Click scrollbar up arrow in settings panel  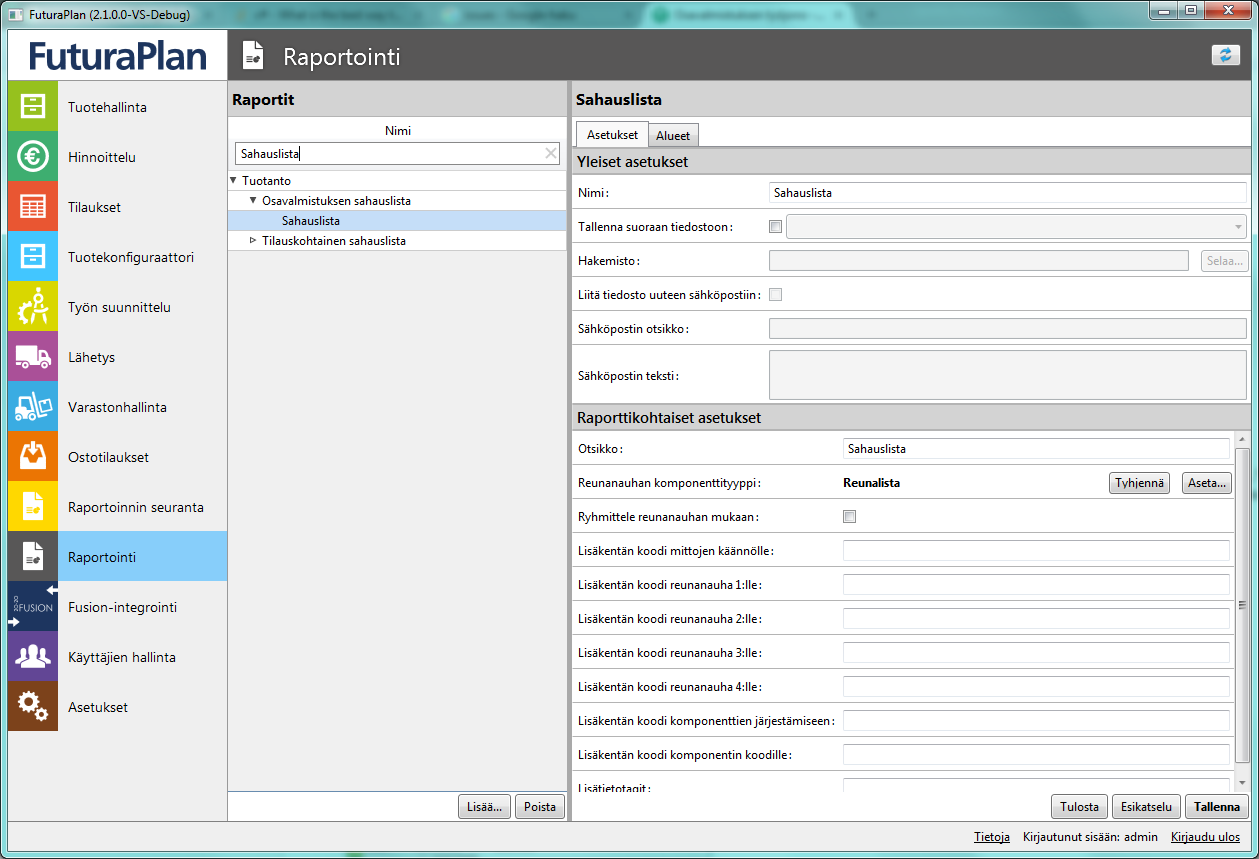(x=1242, y=439)
